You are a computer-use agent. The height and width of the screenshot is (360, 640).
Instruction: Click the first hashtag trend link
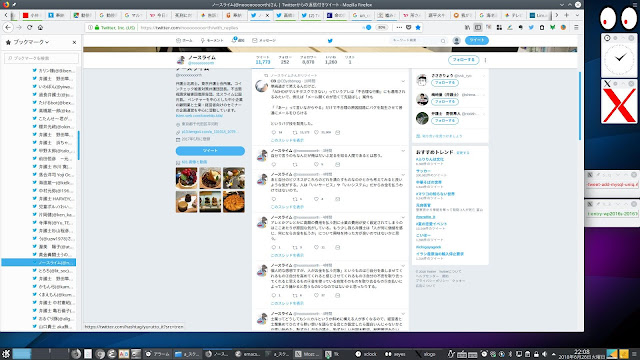(x=430, y=160)
